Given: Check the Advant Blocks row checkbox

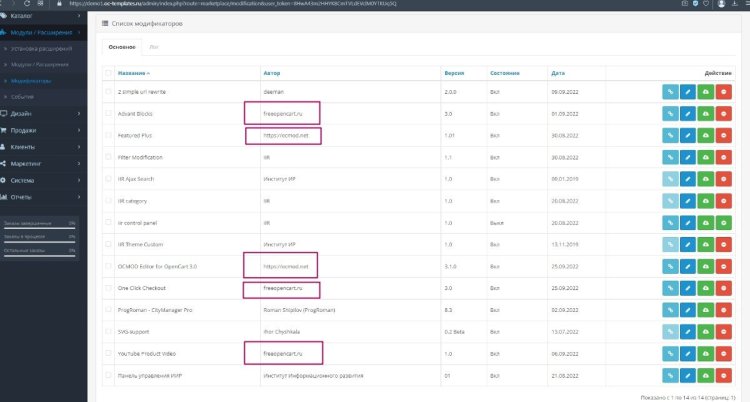Looking at the screenshot, I should (109, 113).
